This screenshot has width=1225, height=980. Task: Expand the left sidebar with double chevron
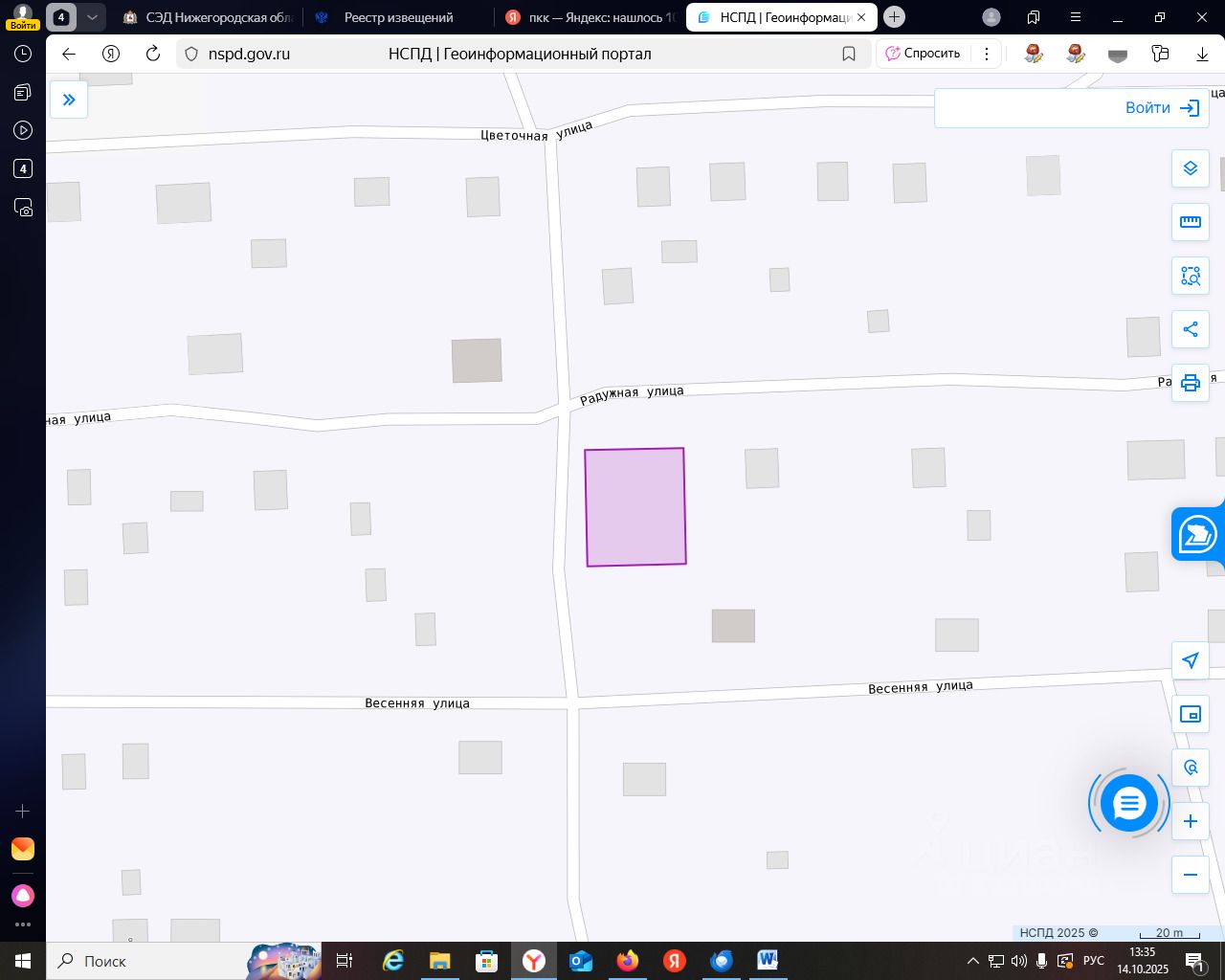pyautogui.click(x=69, y=100)
